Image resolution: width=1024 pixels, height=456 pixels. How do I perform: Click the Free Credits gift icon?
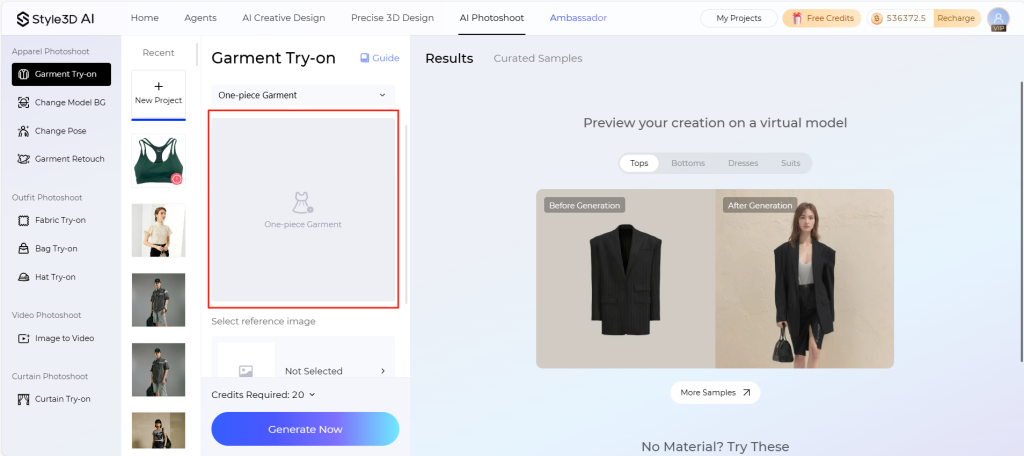pos(797,18)
